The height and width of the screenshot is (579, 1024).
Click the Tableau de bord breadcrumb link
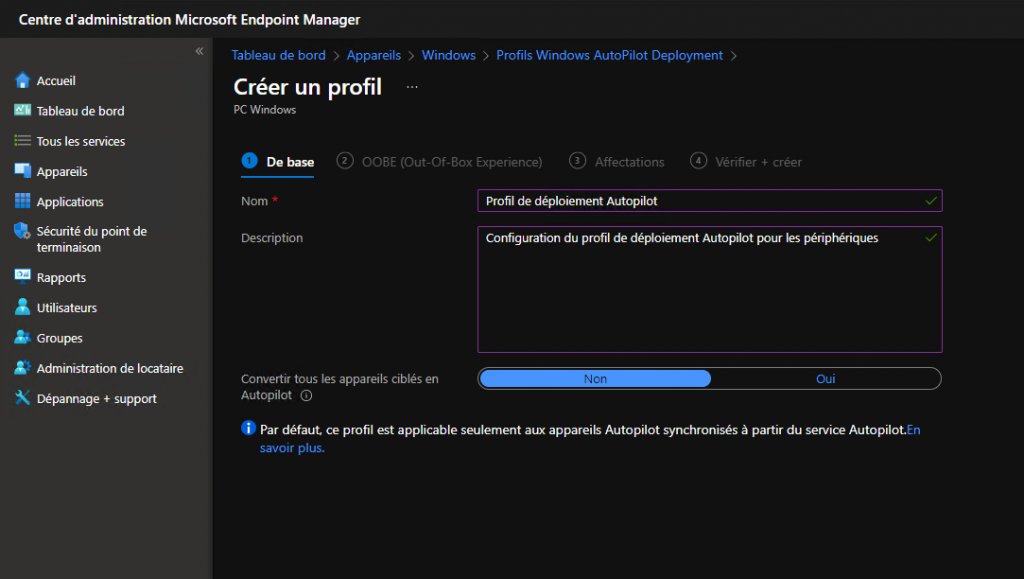(x=279, y=55)
